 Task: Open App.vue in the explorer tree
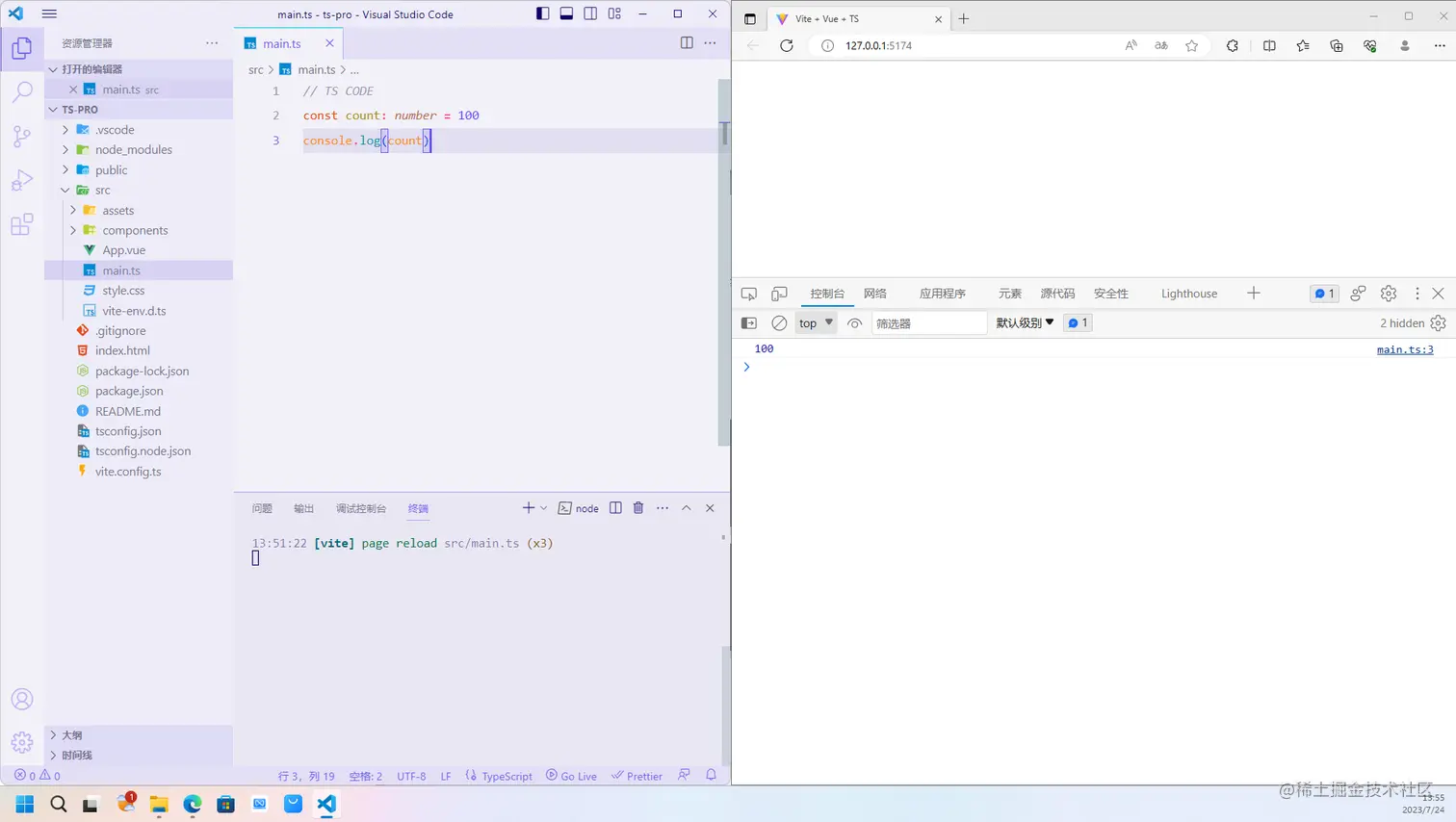point(124,250)
